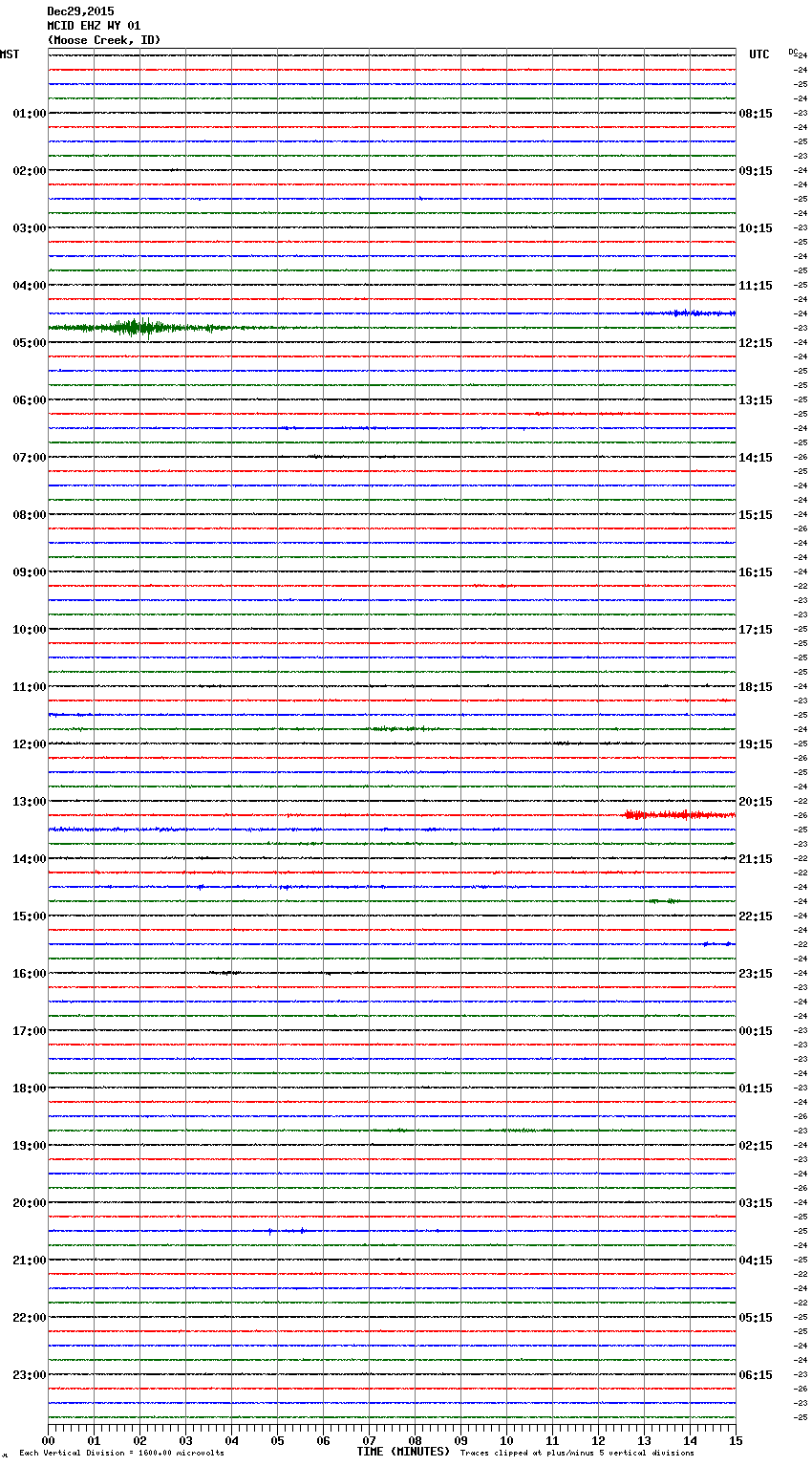Click the 17:00 MST time label
Image resolution: width=812 pixels, height=1466 pixels.
29,1031
